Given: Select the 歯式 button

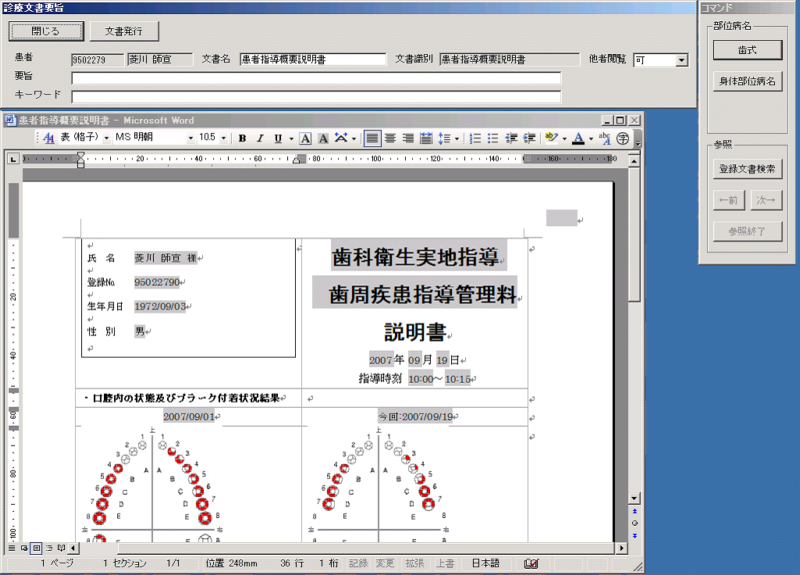Looking at the screenshot, I should coord(748,49).
